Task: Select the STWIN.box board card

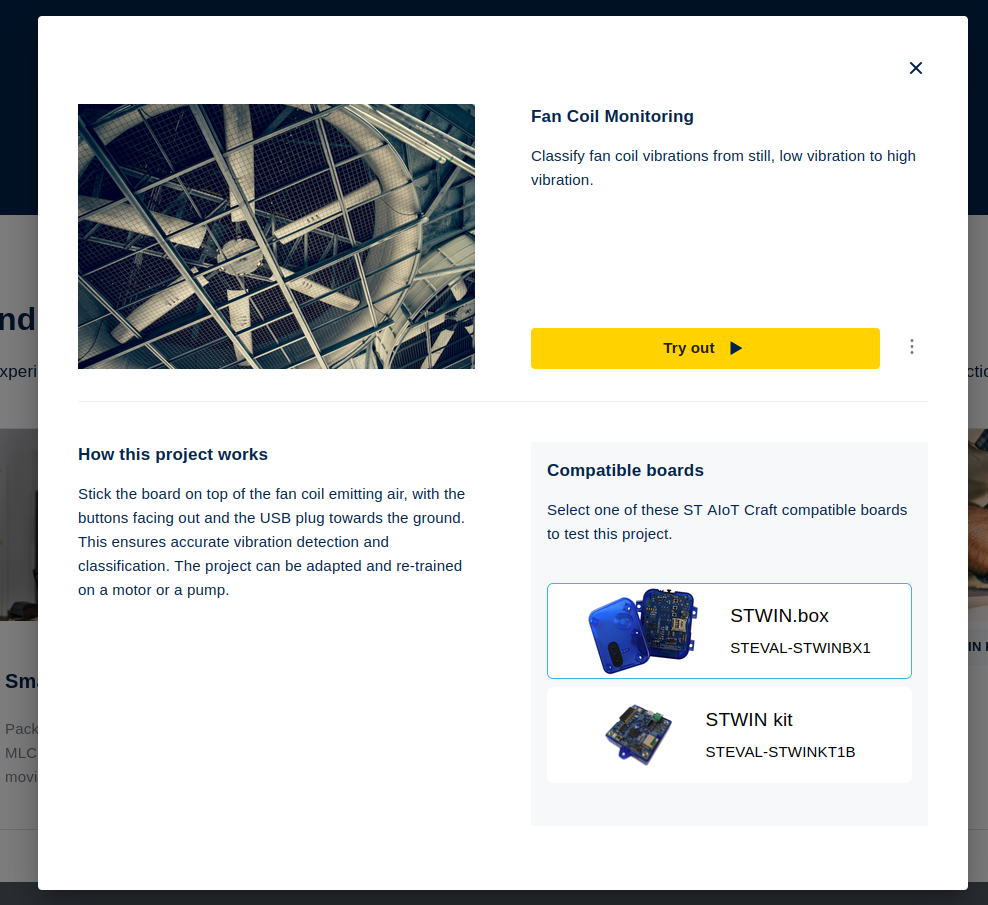Action: click(729, 631)
